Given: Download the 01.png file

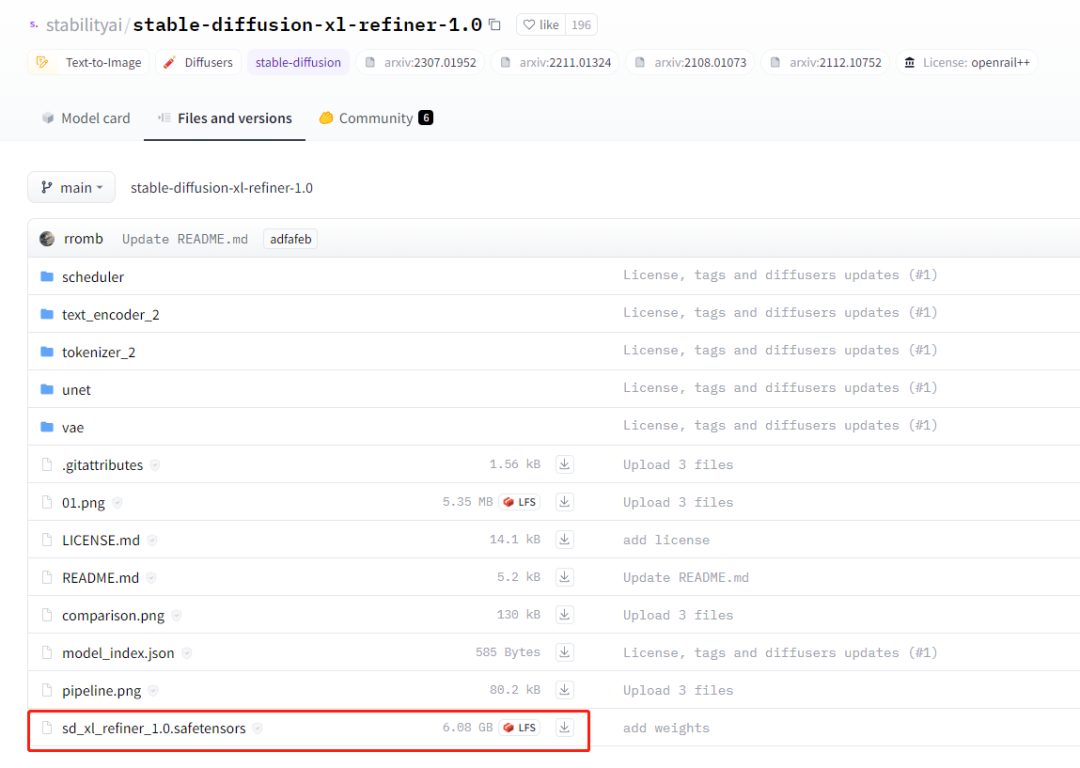Looking at the screenshot, I should (x=564, y=502).
